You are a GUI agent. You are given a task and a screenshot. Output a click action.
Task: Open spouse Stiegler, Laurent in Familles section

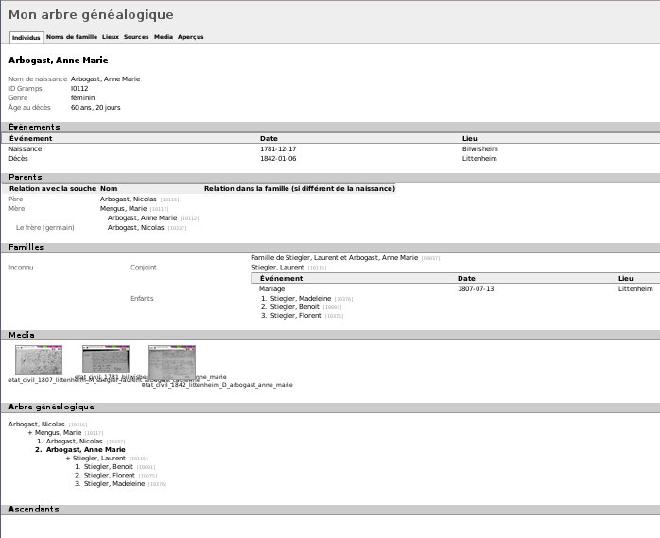pyautogui.click(x=277, y=267)
